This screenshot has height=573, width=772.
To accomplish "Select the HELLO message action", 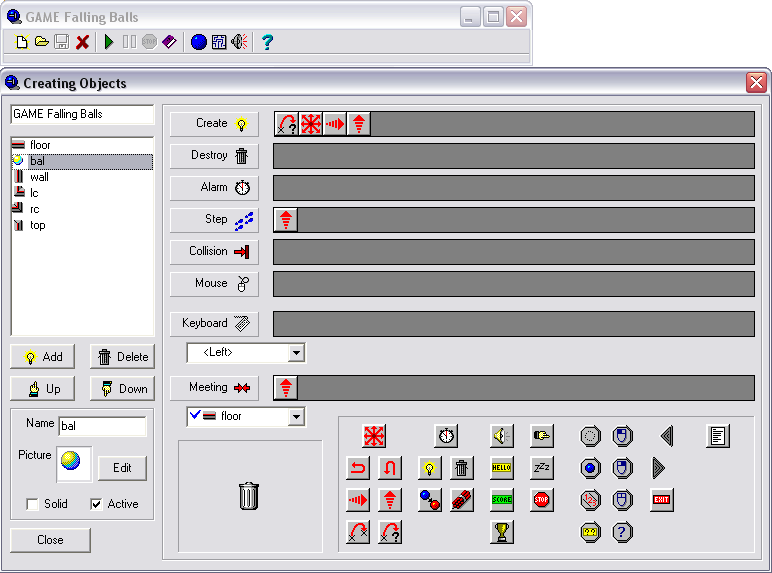I will (502, 468).
